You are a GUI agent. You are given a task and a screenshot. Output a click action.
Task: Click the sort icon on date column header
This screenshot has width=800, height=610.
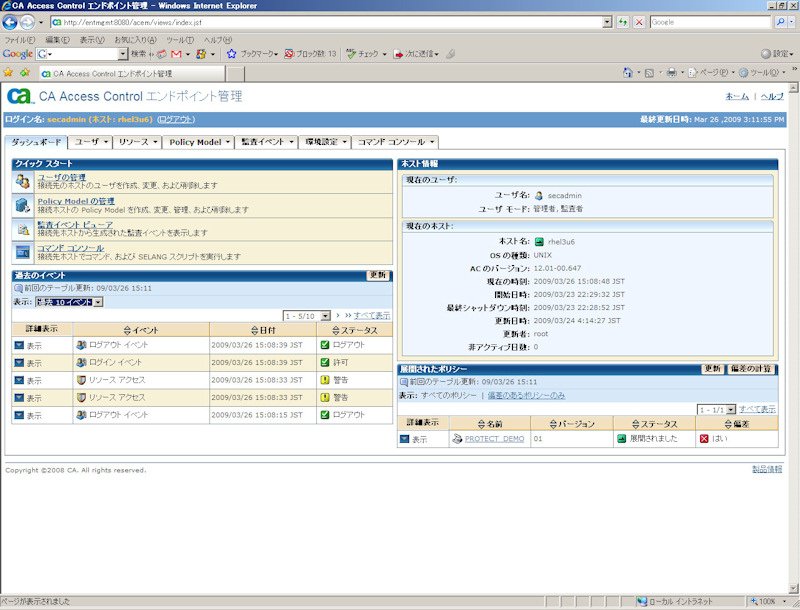point(255,331)
